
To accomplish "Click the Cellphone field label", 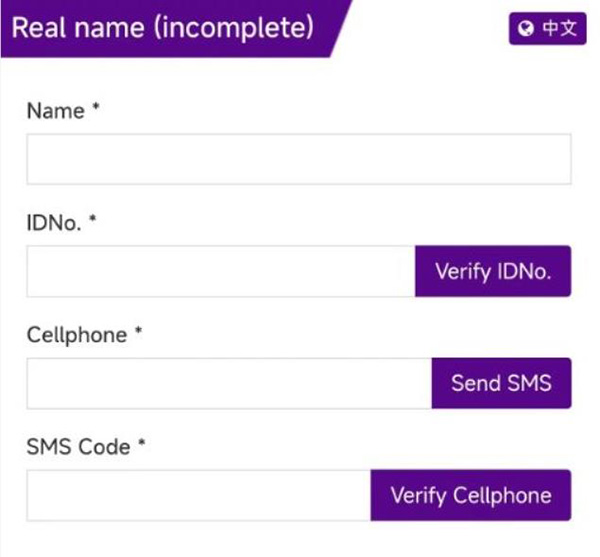I will [77, 335].
